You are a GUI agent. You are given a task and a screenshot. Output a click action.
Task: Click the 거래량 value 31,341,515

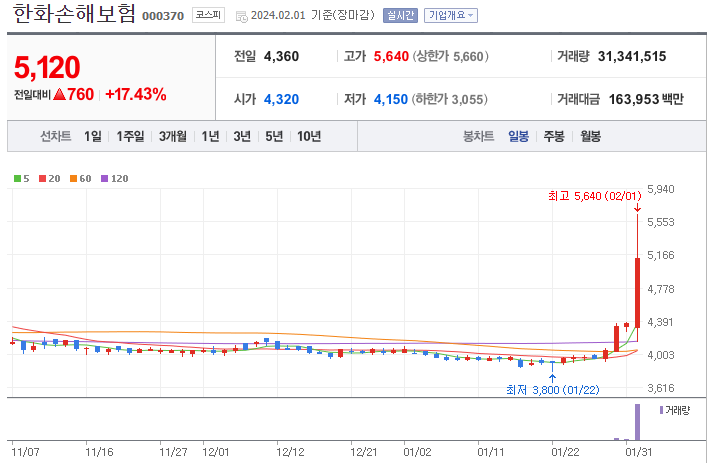pyautogui.click(x=632, y=56)
